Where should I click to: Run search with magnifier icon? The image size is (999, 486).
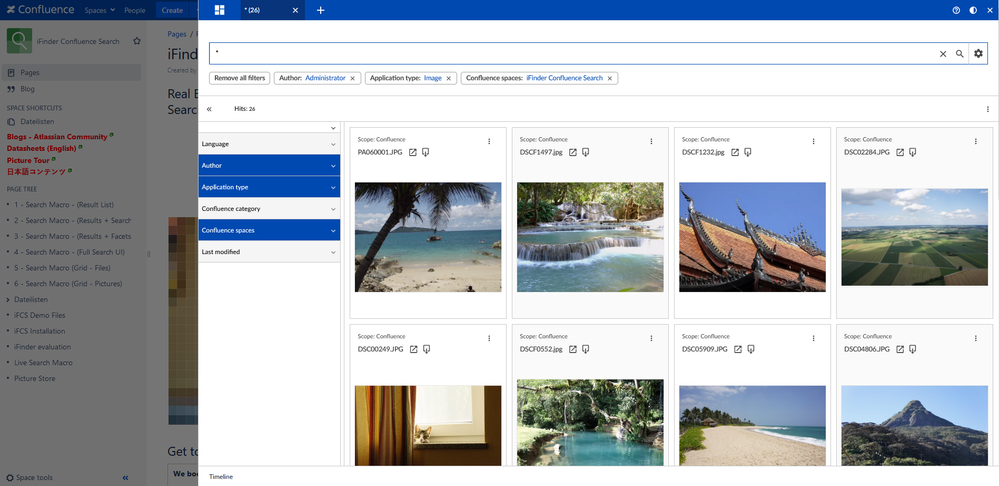pos(959,54)
